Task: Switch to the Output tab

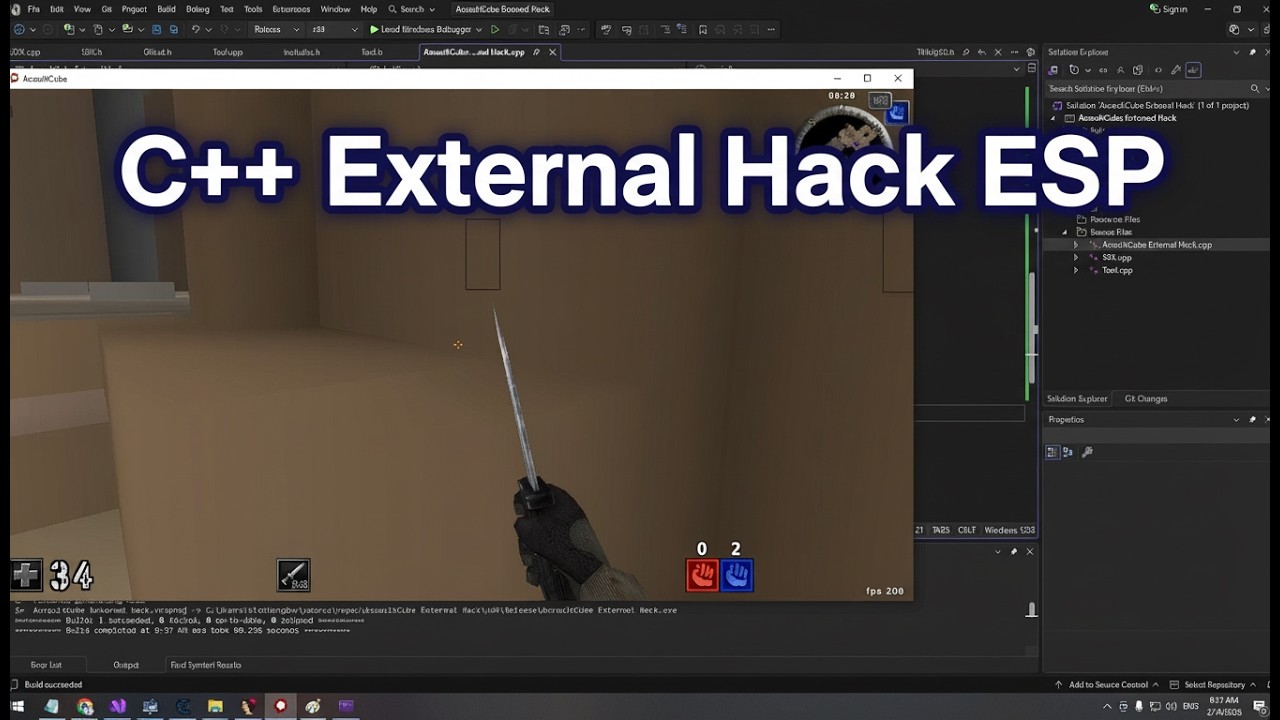Action: 126,665
